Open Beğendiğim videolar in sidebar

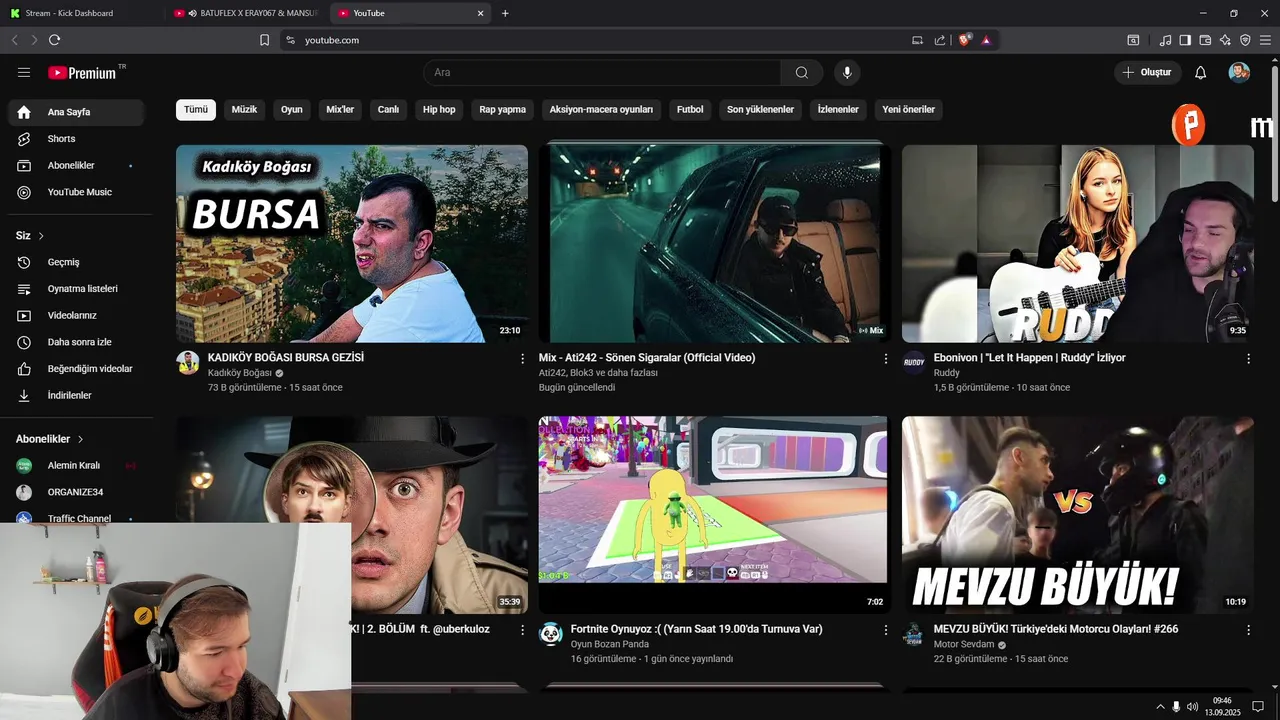(76, 369)
